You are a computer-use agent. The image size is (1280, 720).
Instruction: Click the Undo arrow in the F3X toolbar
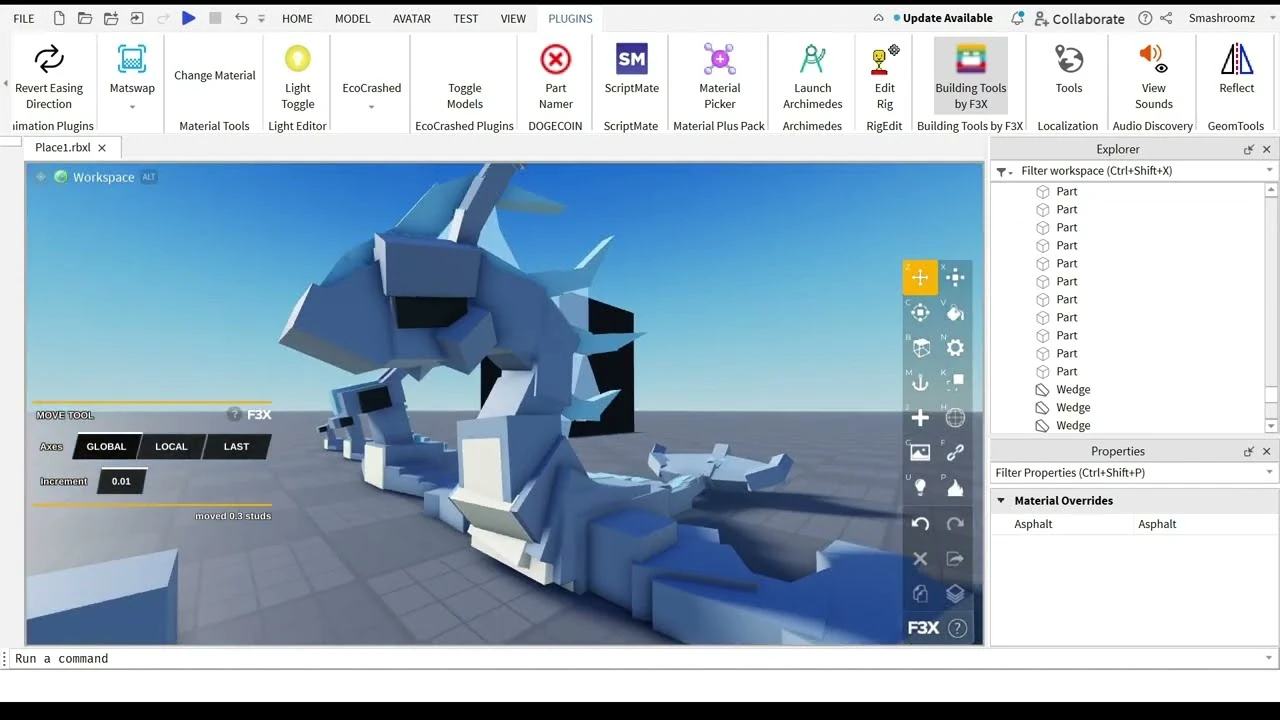920,523
